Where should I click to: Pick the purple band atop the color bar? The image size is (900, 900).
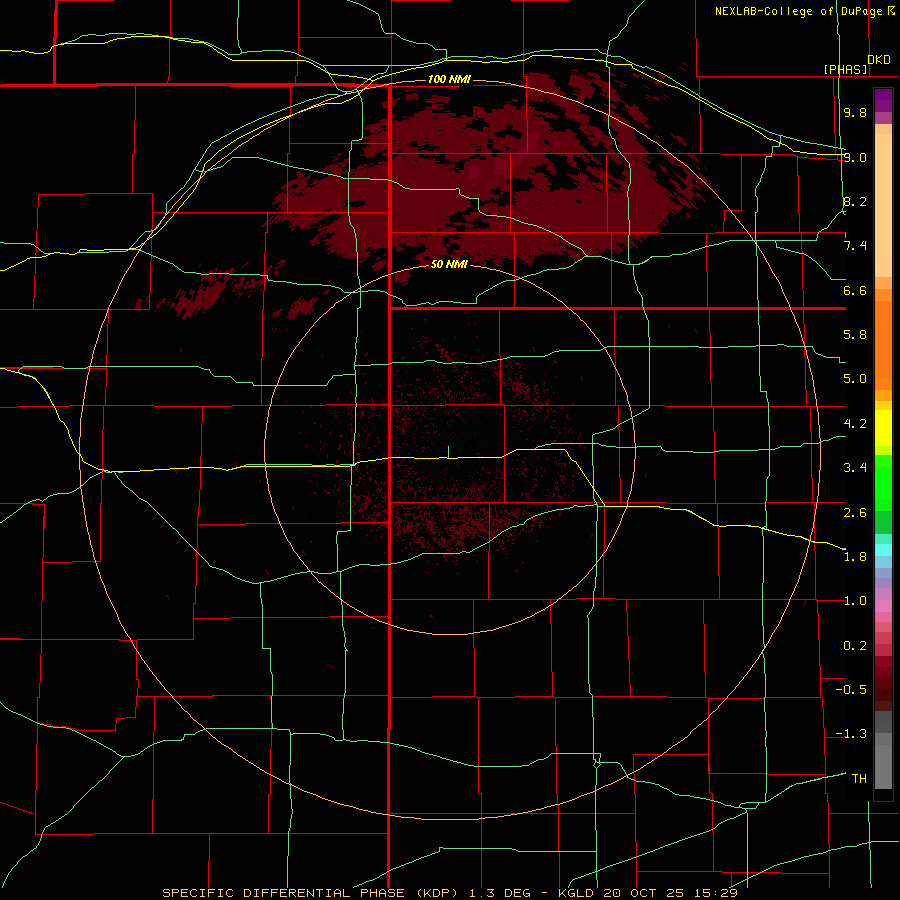coord(883,100)
